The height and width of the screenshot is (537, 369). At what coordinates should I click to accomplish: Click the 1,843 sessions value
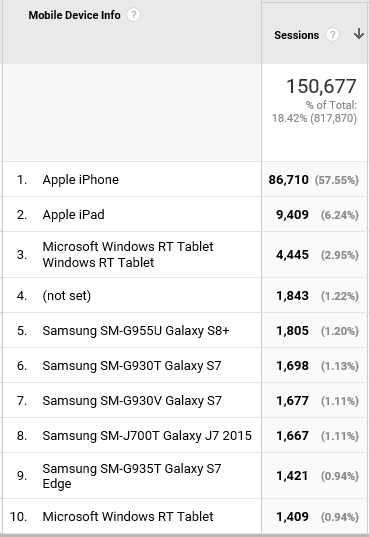point(292,296)
